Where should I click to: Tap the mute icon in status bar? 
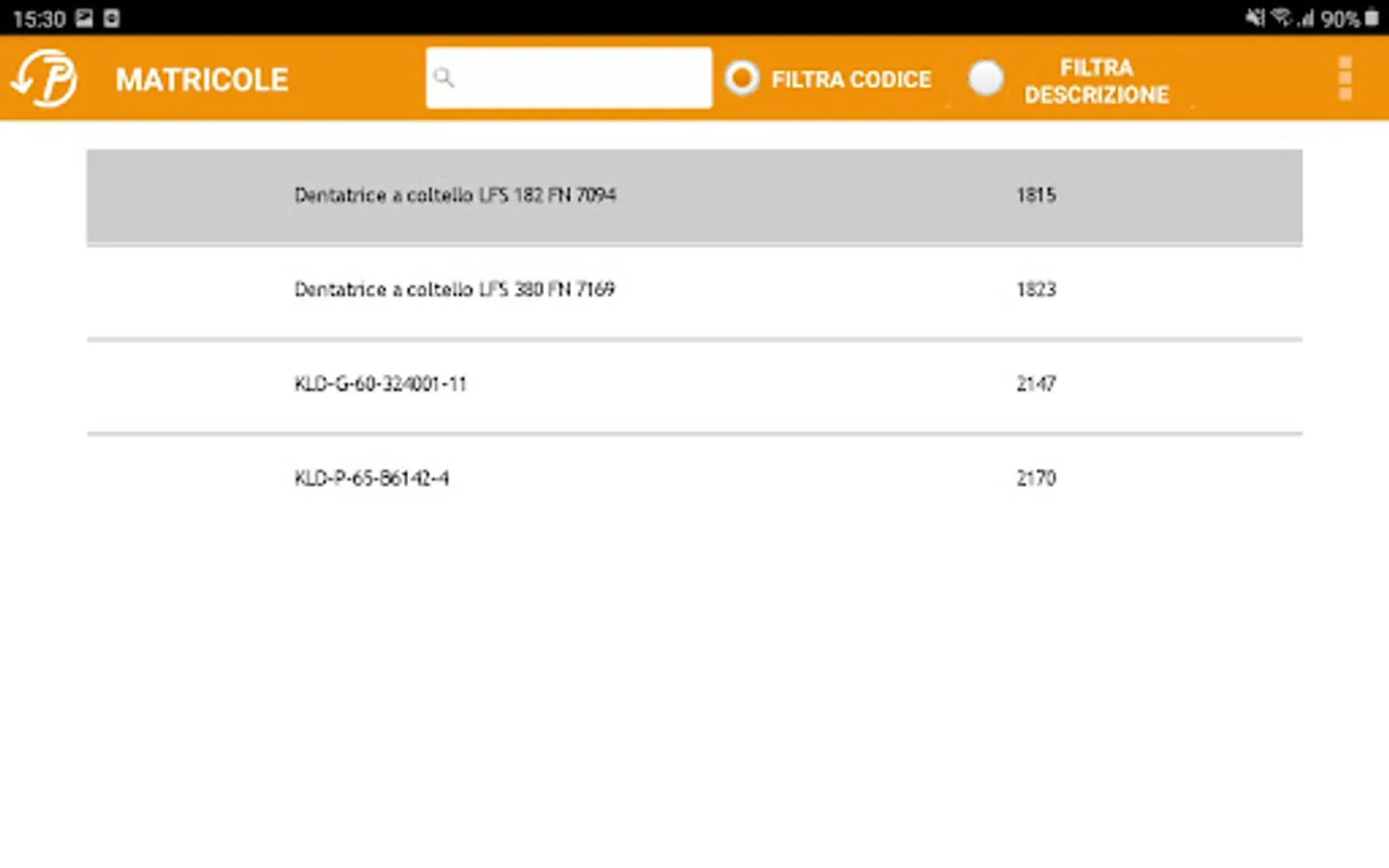coord(1254,17)
